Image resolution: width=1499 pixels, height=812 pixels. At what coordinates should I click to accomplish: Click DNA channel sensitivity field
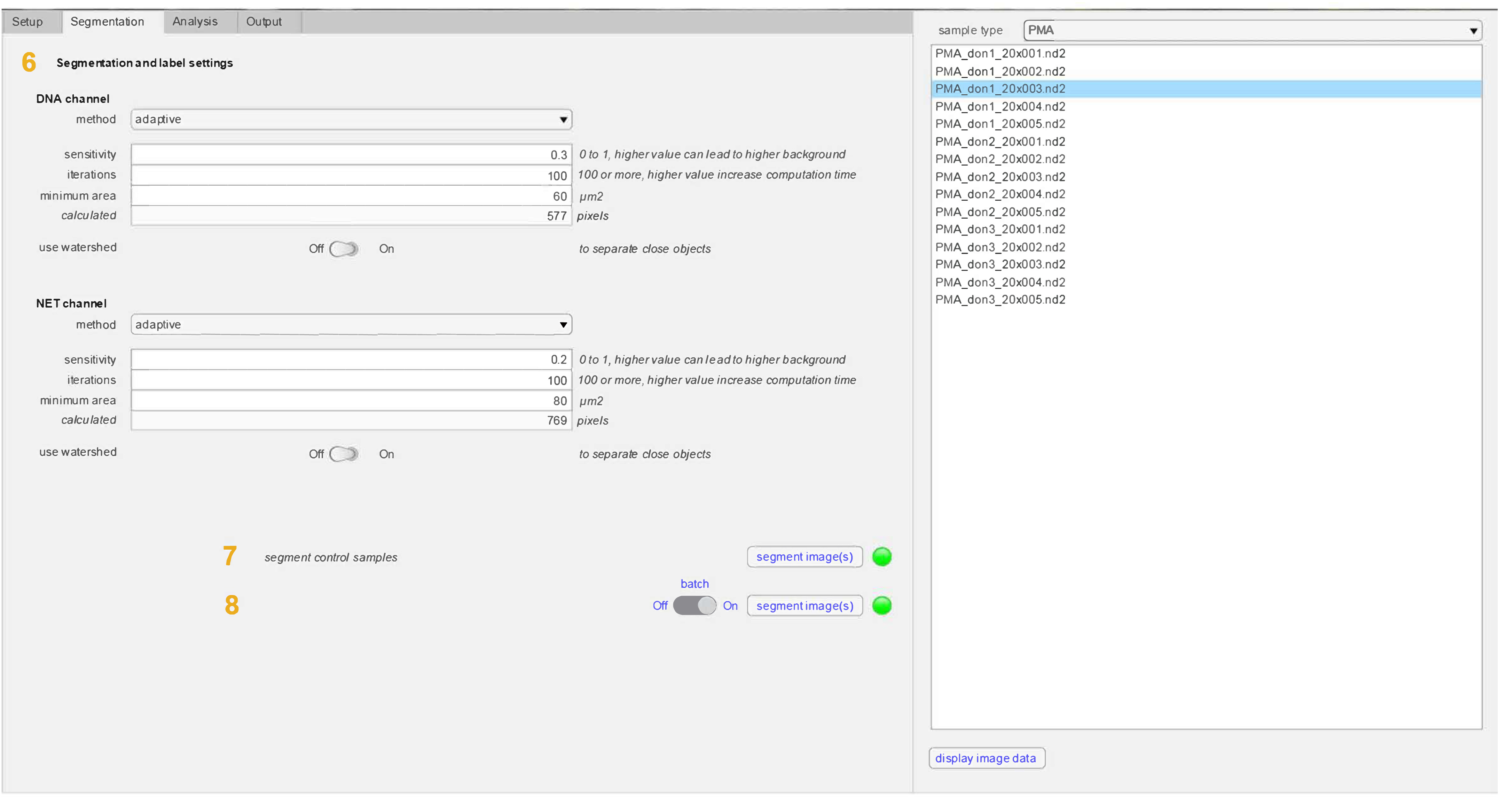pos(351,155)
